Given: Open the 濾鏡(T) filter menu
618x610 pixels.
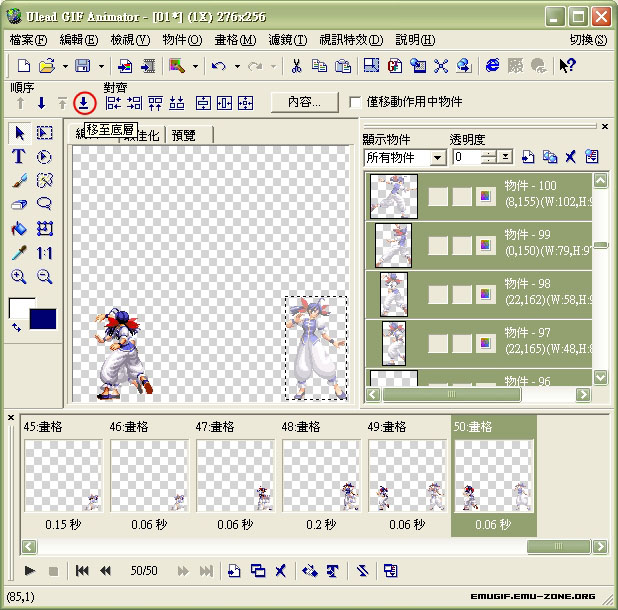Looking at the screenshot, I should point(287,40).
